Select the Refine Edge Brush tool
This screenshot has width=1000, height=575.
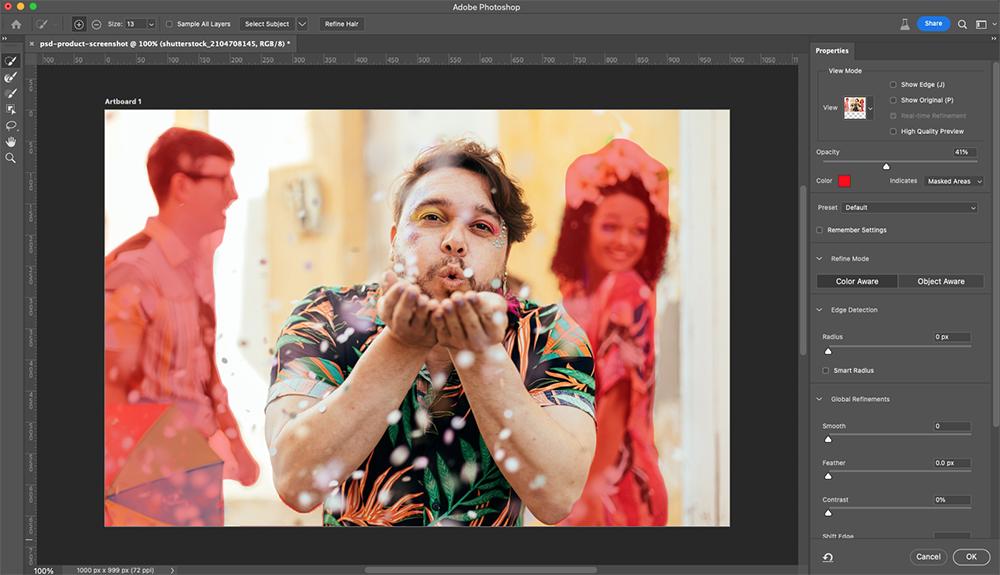click(x=11, y=77)
